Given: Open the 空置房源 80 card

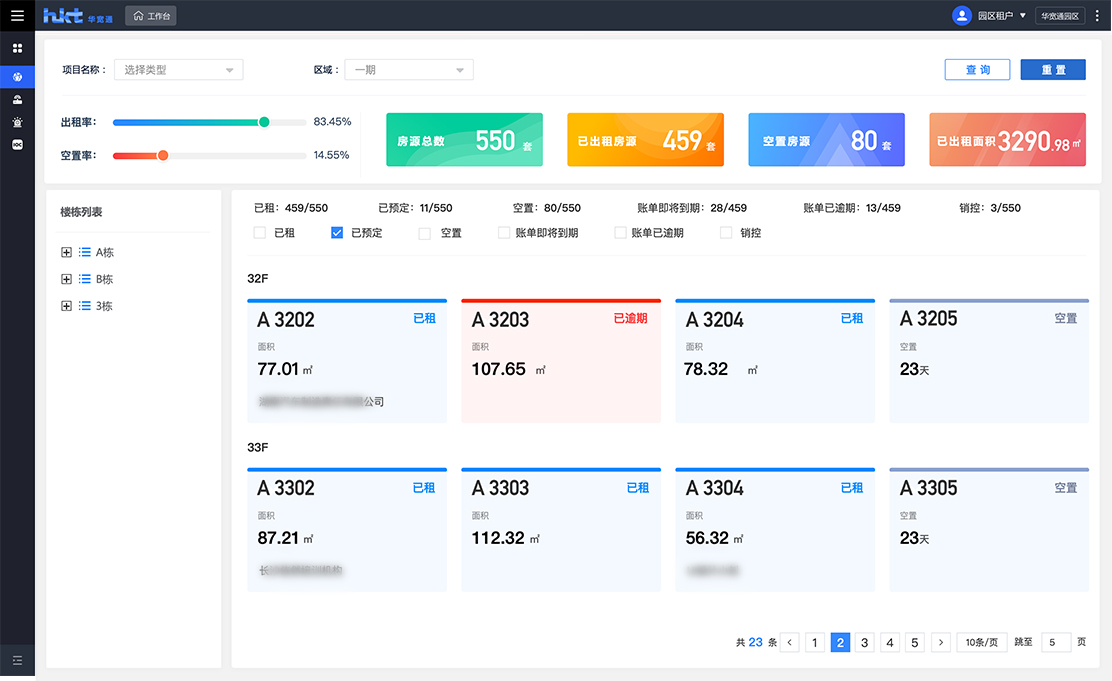Looking at the screenshot, I should [x=827, y=140].
